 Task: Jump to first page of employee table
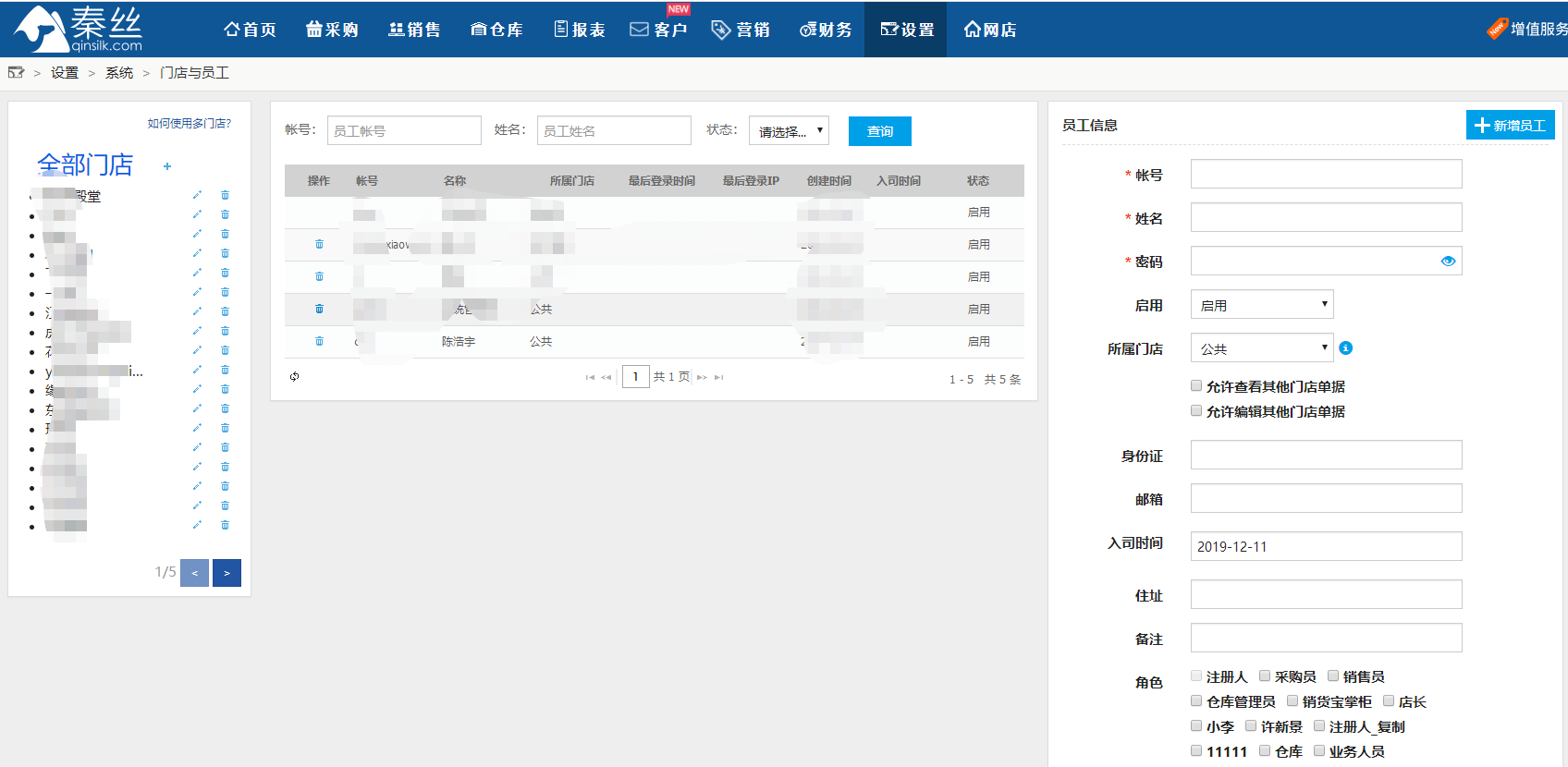[x=590, y=377]
